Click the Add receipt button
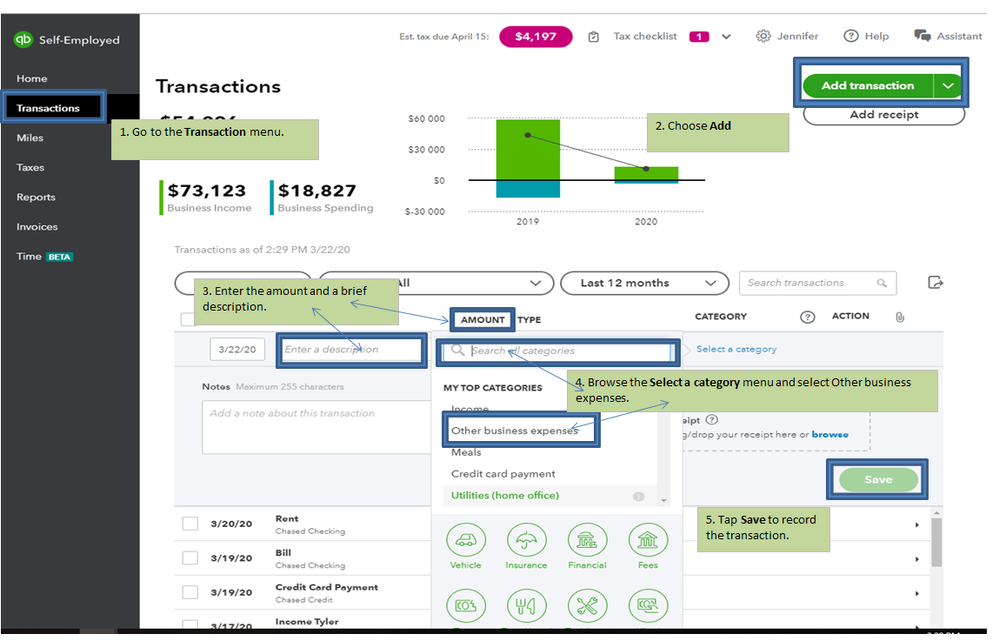Screen dimensions: 999x642 click(x=884, y=115)
